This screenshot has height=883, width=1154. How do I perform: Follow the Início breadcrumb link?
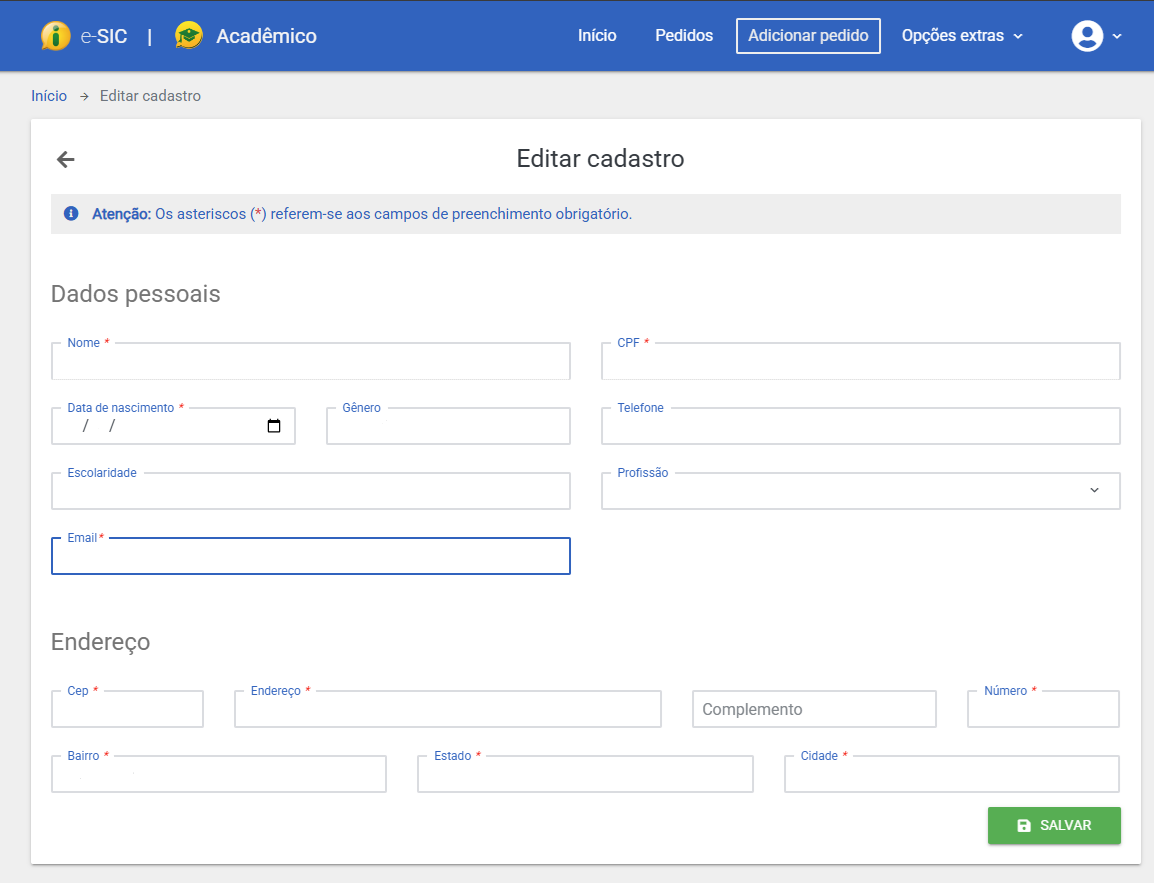[x=49, y=95]
